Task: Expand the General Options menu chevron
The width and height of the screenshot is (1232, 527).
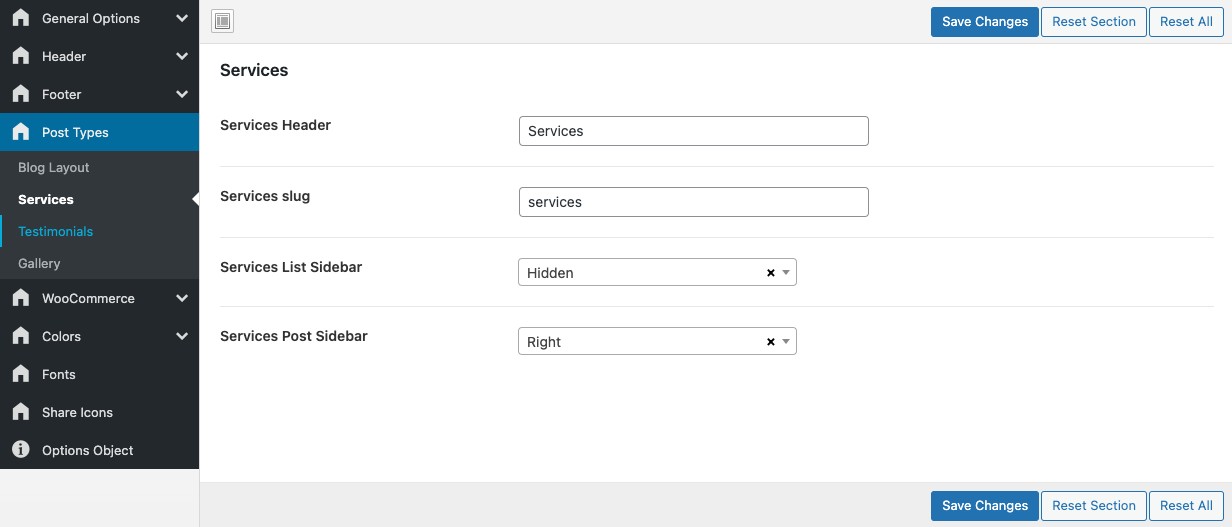Action: [x=181, y=18]
